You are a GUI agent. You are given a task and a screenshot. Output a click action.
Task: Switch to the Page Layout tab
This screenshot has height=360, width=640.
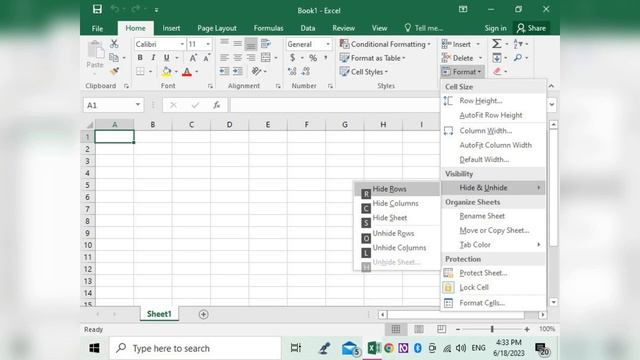click(217, 28)
